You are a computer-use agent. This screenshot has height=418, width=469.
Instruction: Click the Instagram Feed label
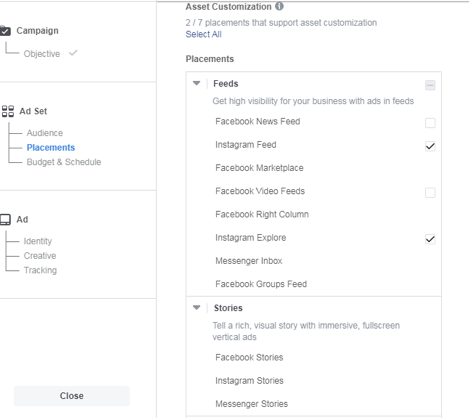(246, 145)
